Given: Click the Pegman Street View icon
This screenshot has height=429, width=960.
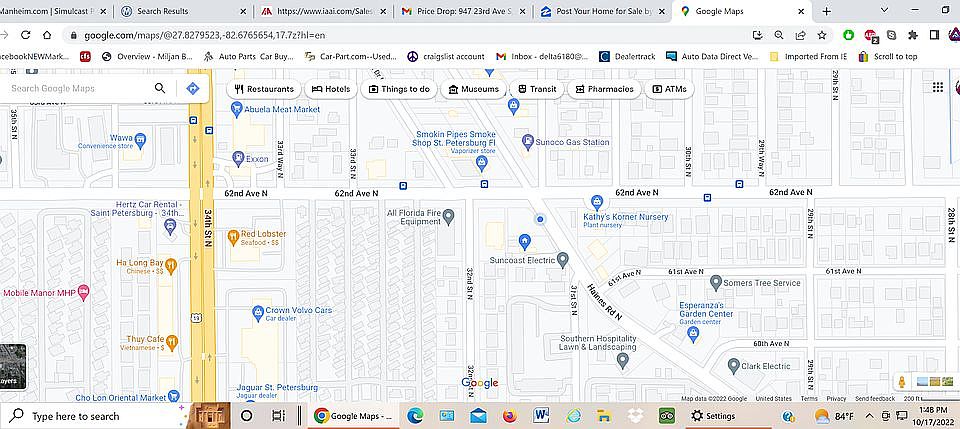Looking at the screenshot, I should pos(901,382).
